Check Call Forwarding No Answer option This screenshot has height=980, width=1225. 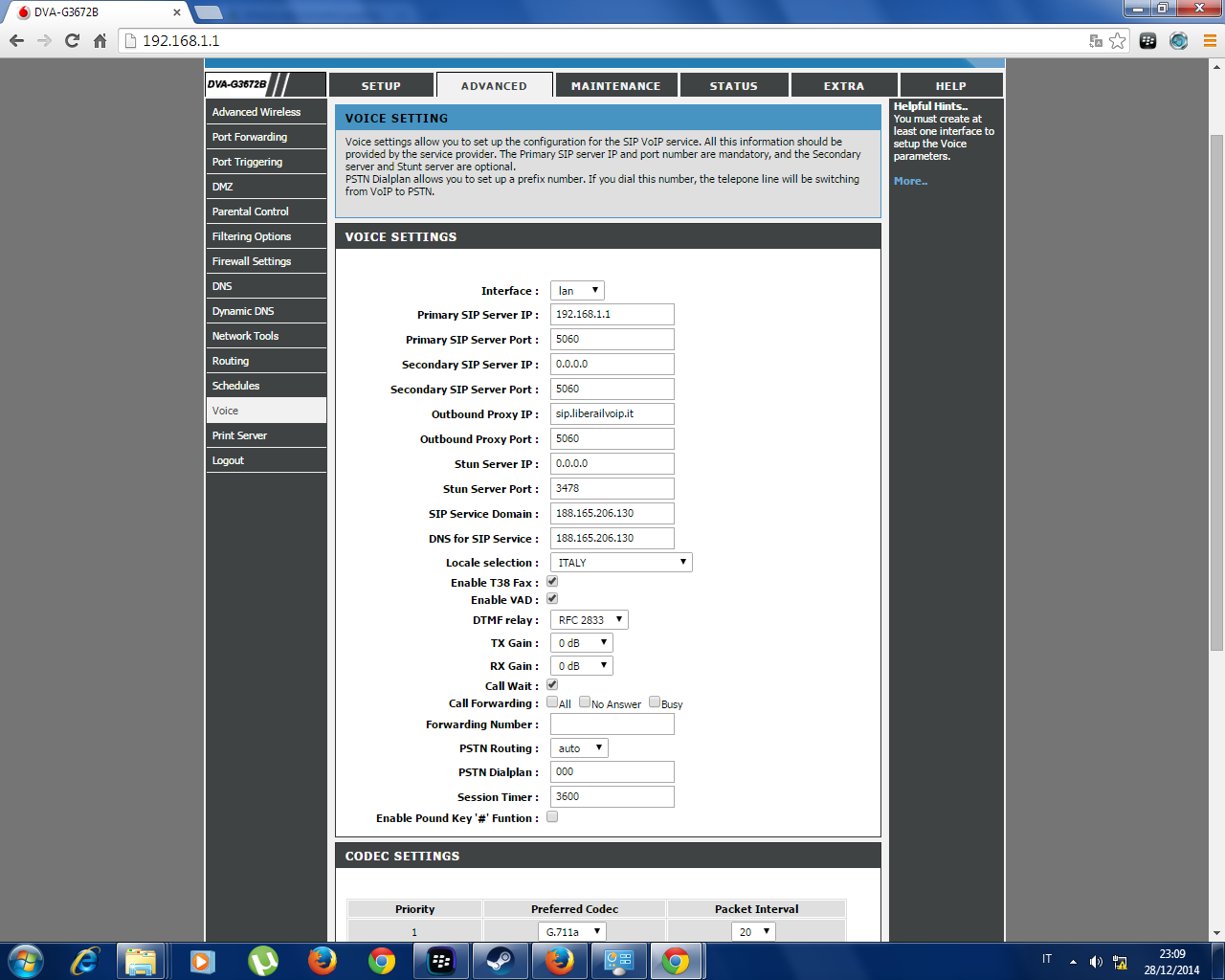(585, 702)
